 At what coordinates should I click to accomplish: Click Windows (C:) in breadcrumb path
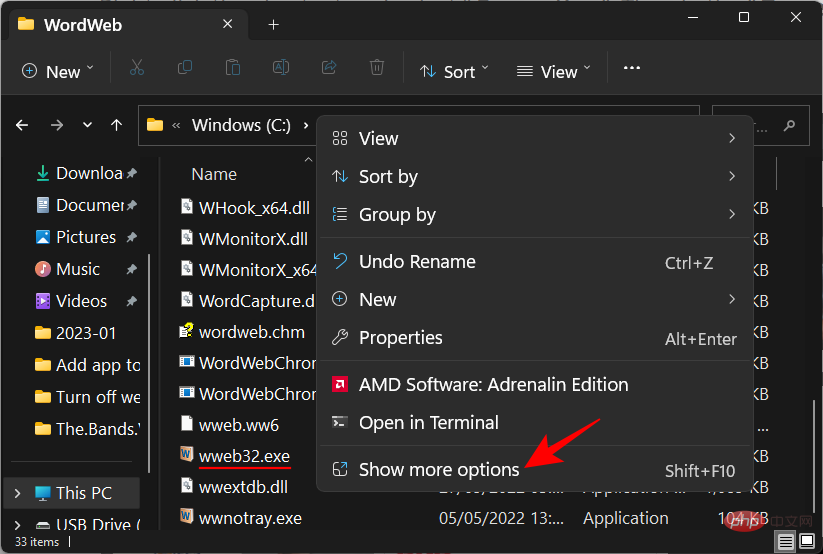pos(241,125)
